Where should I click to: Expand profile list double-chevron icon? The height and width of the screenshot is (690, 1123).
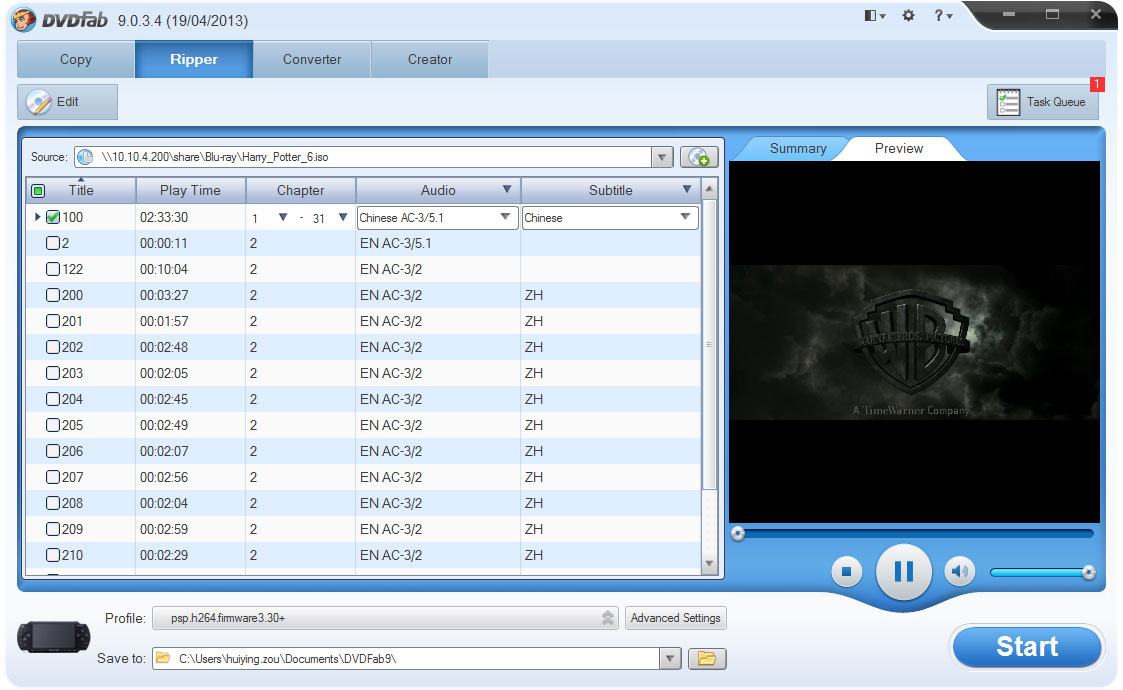click(608, 618)
